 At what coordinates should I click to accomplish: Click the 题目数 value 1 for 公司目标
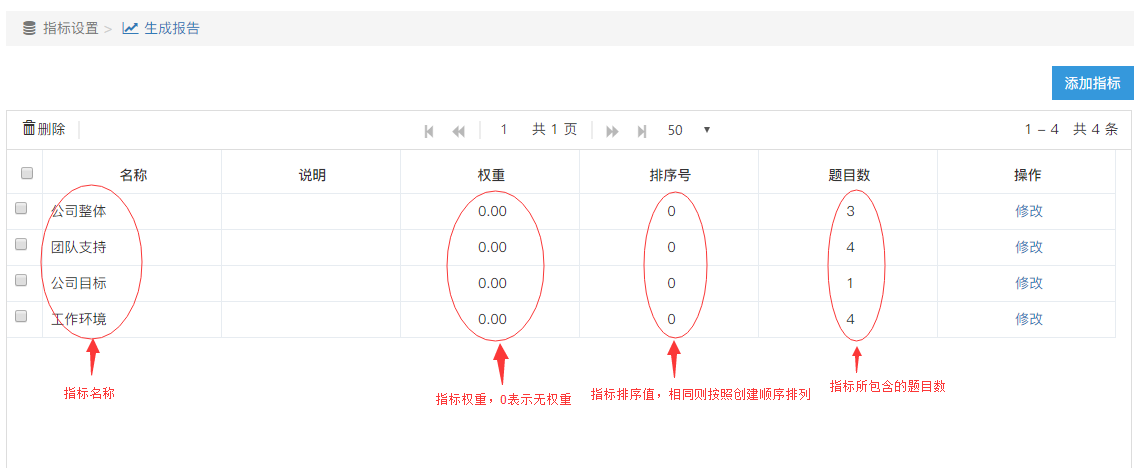[848, 283]
